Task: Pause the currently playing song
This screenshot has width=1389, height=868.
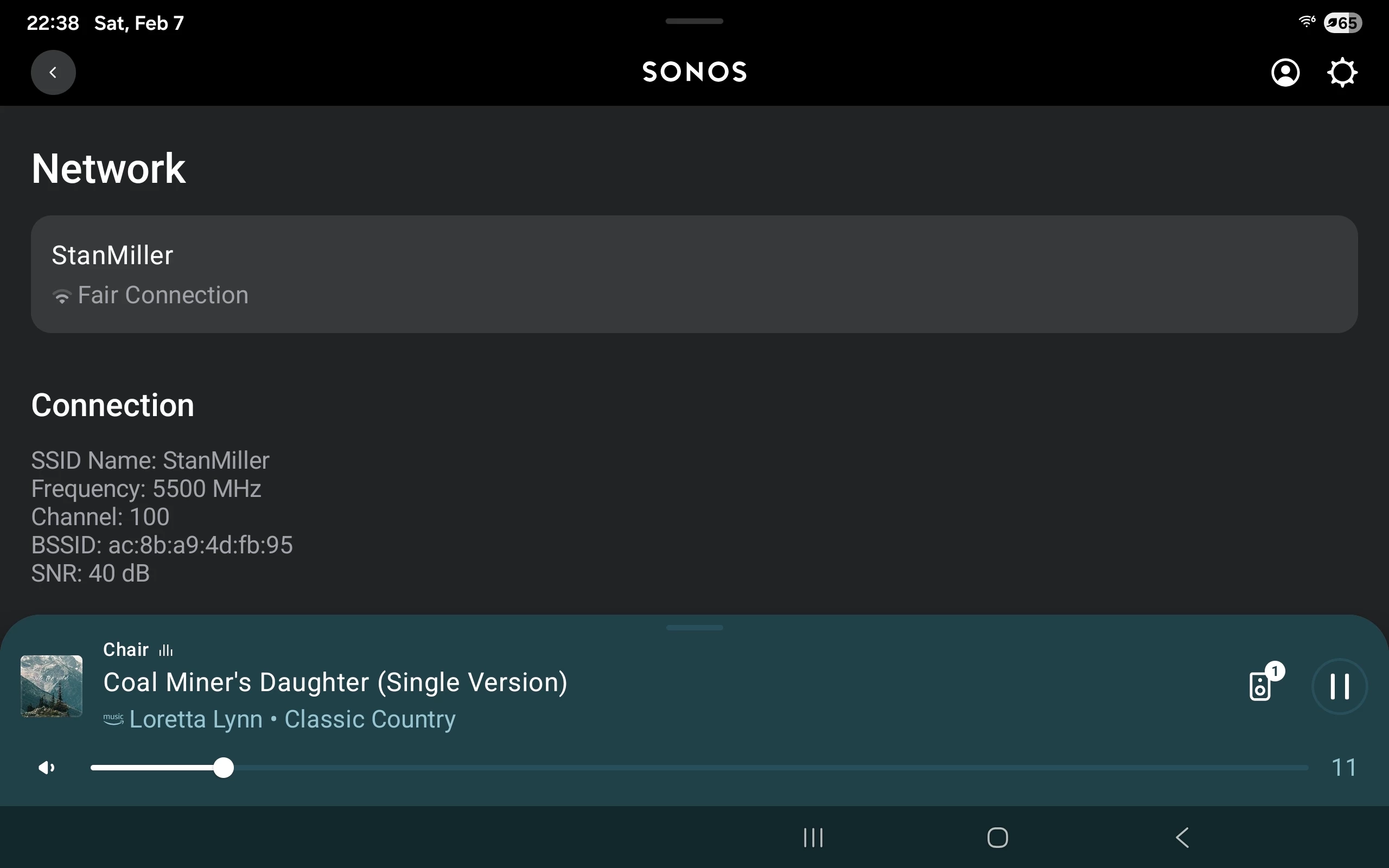Action: point(1339,686)
